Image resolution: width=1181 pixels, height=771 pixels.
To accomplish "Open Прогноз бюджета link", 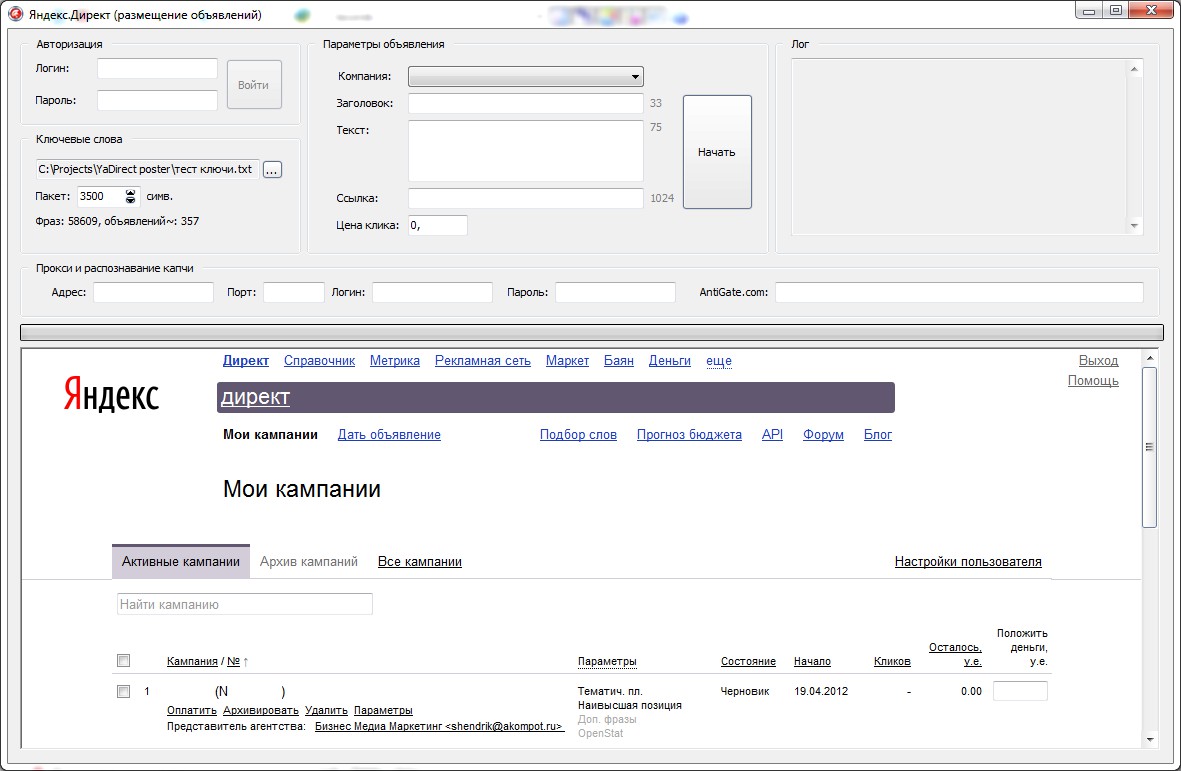I will (x=689, y=434).
